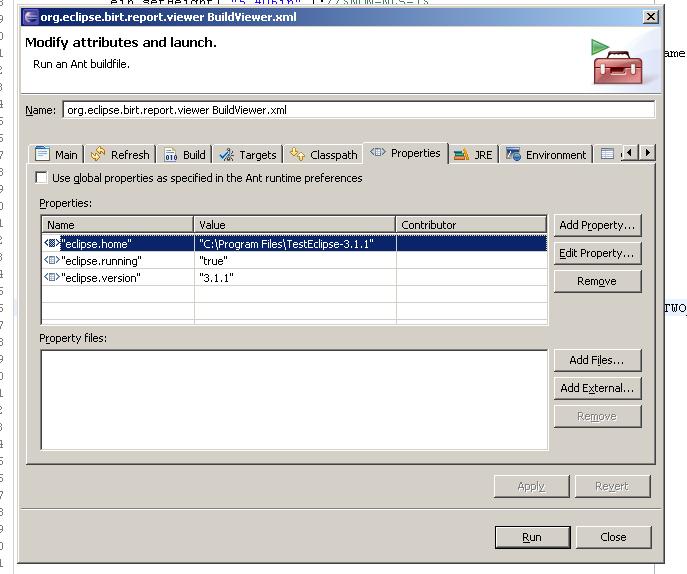Open the JRE tab
The width and height of the screenshot is (687, 574).
tap(473, 155)
